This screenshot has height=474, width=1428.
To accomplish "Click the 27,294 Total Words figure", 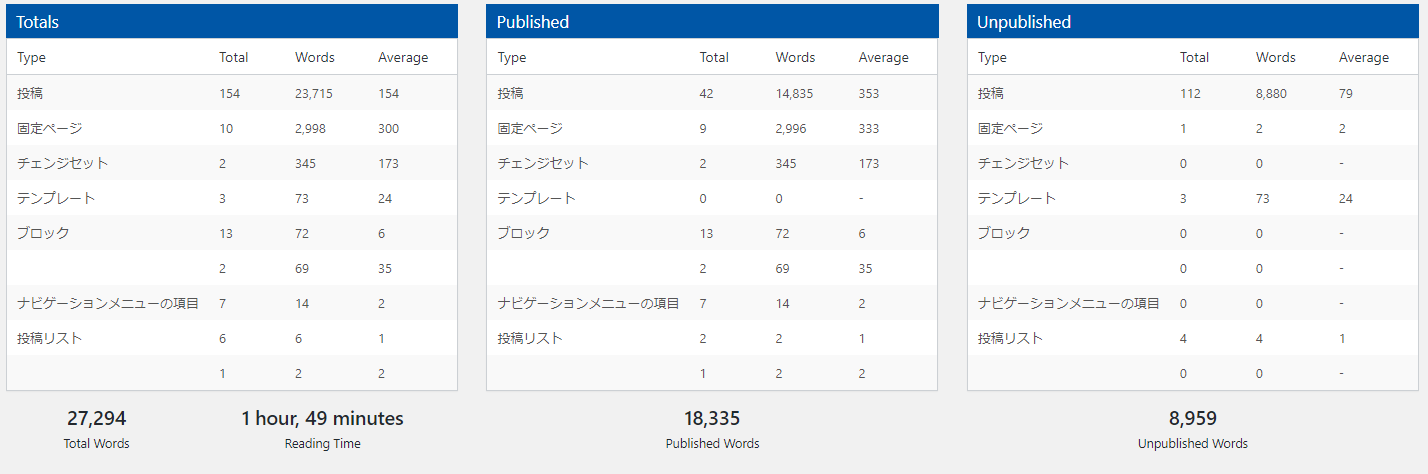I will (x=97, y=419).
